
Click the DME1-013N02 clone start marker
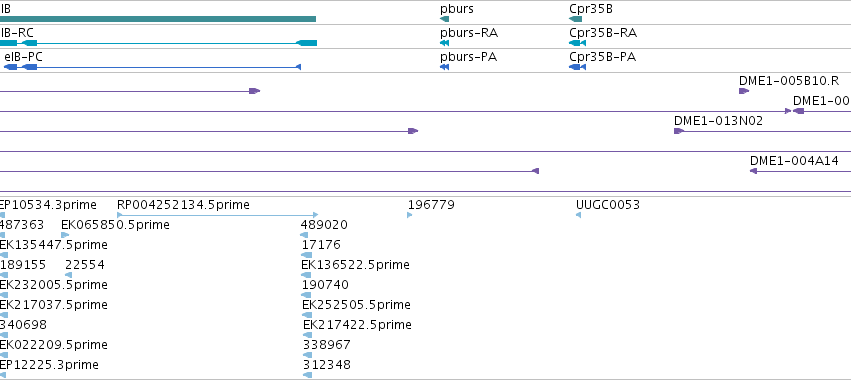click(x=678, y=131)
